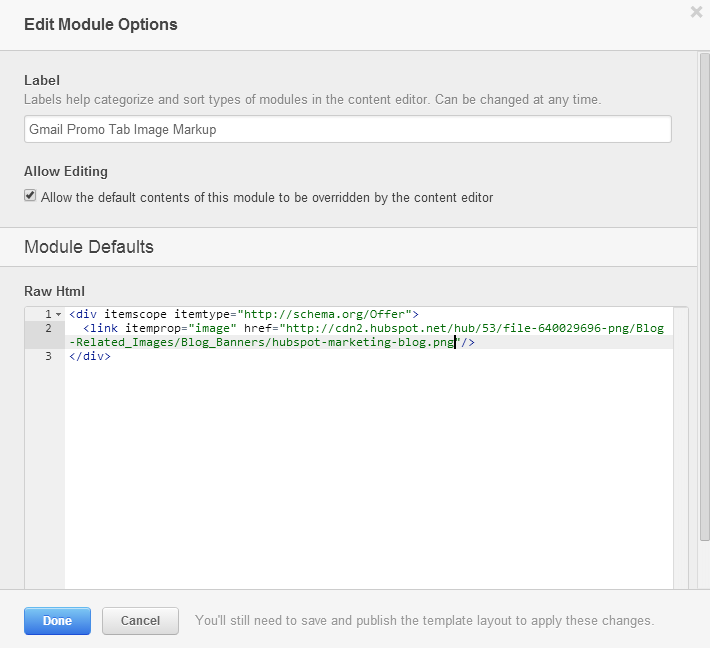
Task: Click the dialog's vertical scrollbar
Action: (x=703, y=300)
